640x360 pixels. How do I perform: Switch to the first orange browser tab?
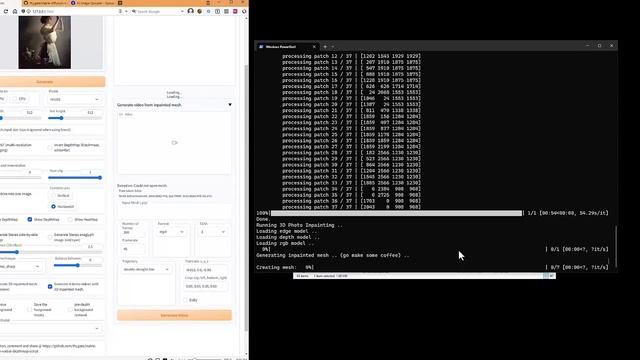click(x=46, y=3)
